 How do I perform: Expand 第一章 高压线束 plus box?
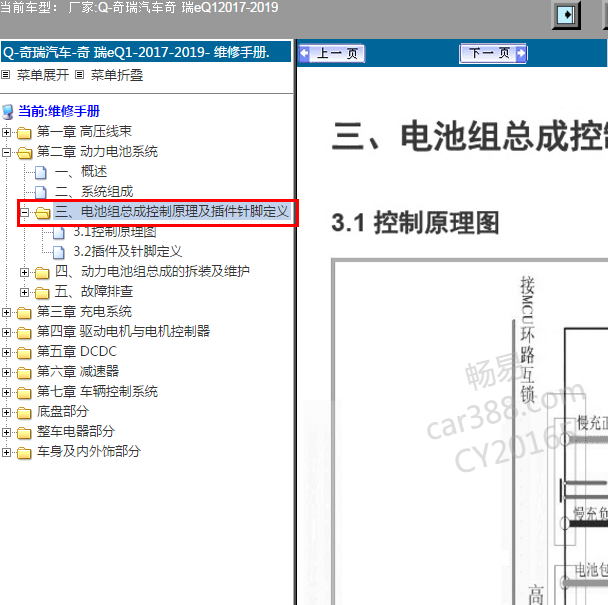coord(6,132)
